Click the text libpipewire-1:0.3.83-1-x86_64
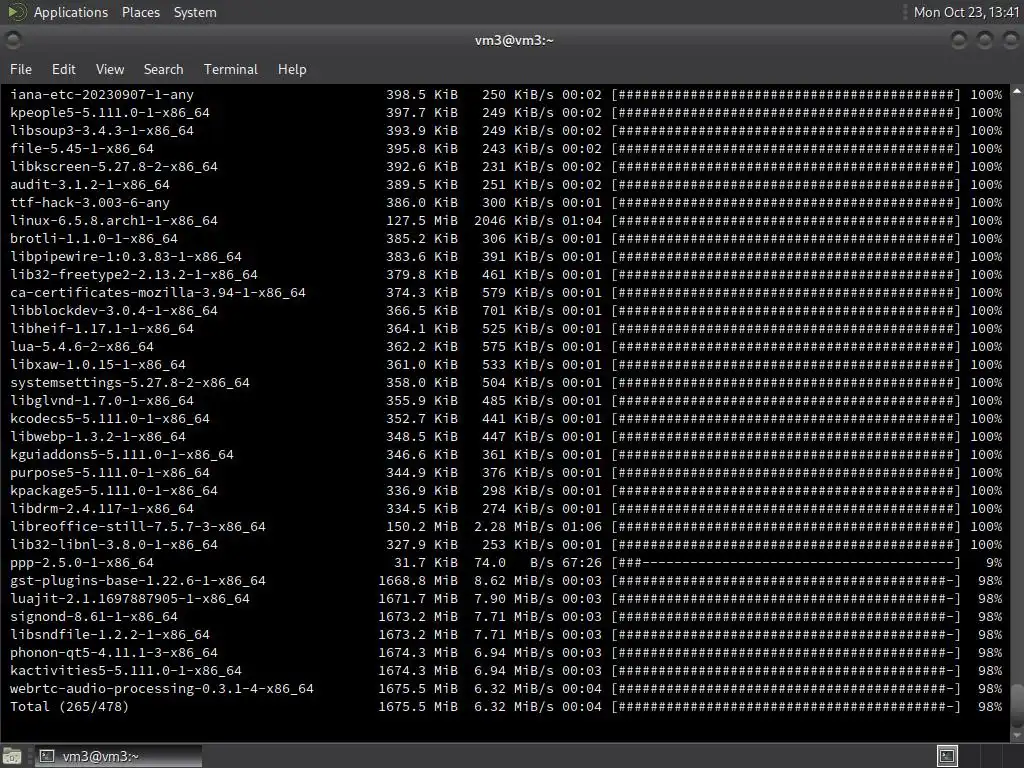 tap(126, 257)
